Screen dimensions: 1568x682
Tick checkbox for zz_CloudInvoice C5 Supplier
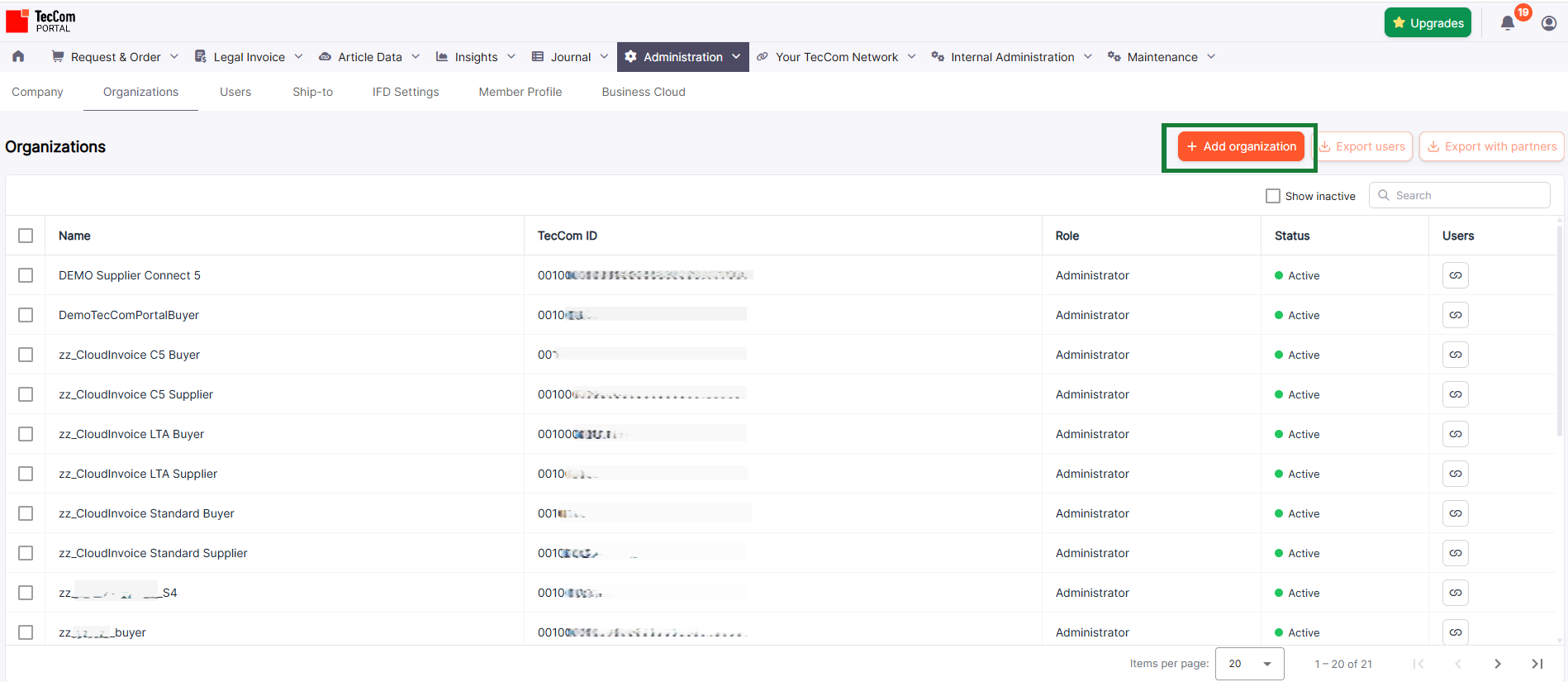tap(26, 394)
